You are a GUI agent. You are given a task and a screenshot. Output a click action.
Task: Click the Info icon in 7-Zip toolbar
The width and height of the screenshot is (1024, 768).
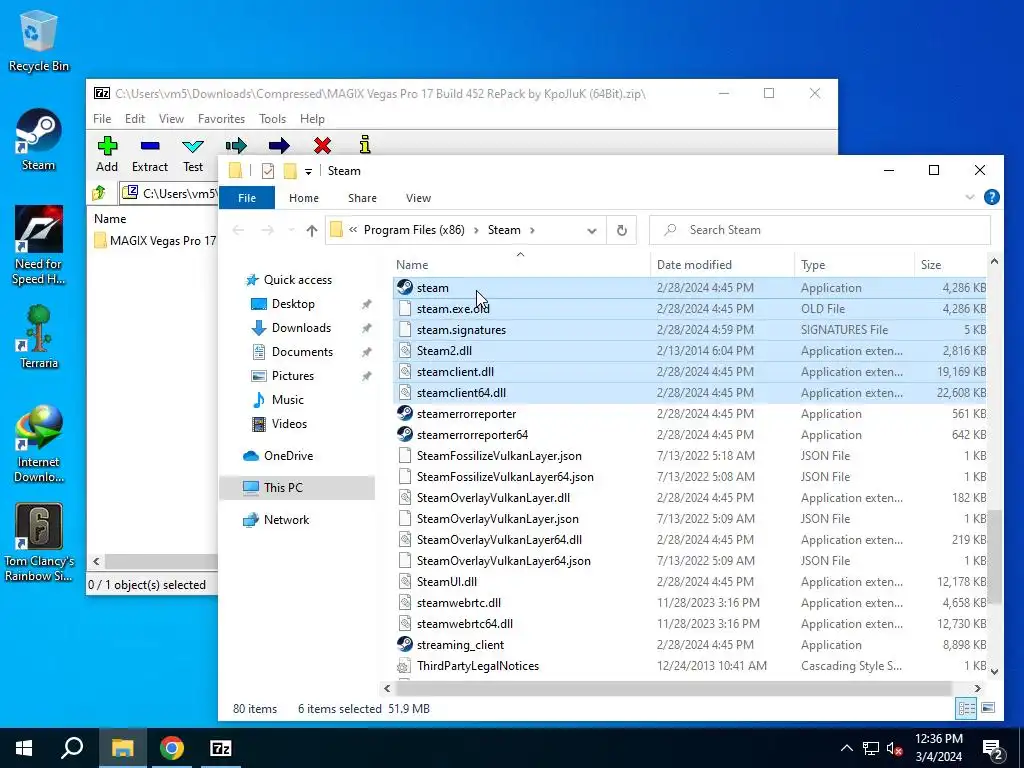[x=365, y=144]
